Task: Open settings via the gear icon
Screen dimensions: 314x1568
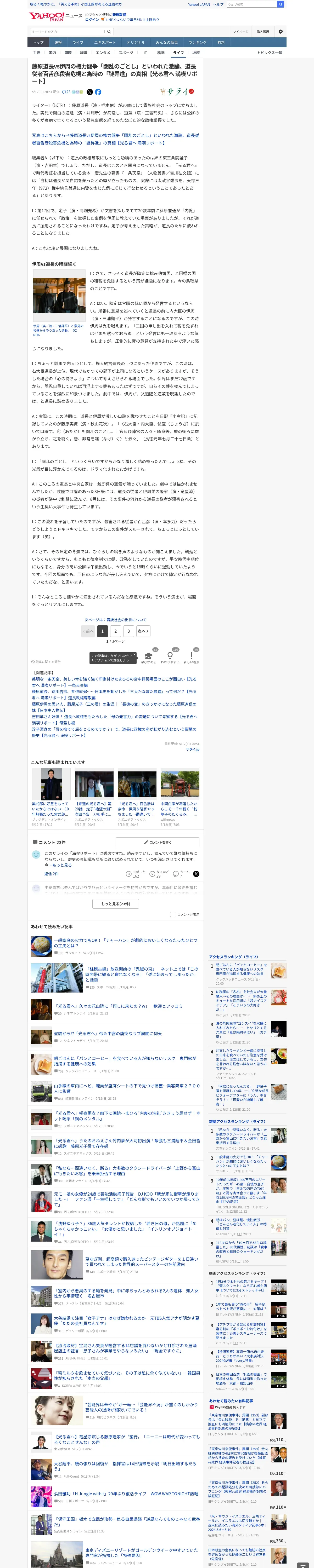Action: 281,32
